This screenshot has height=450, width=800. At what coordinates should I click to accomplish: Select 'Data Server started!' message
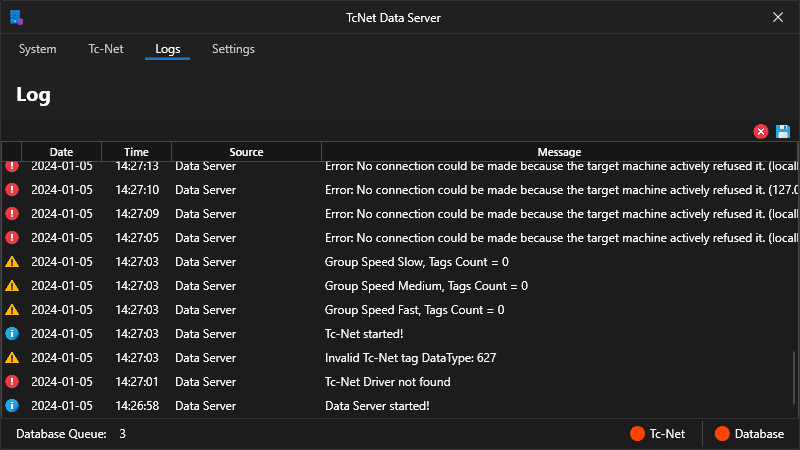[x=377, y=406]
